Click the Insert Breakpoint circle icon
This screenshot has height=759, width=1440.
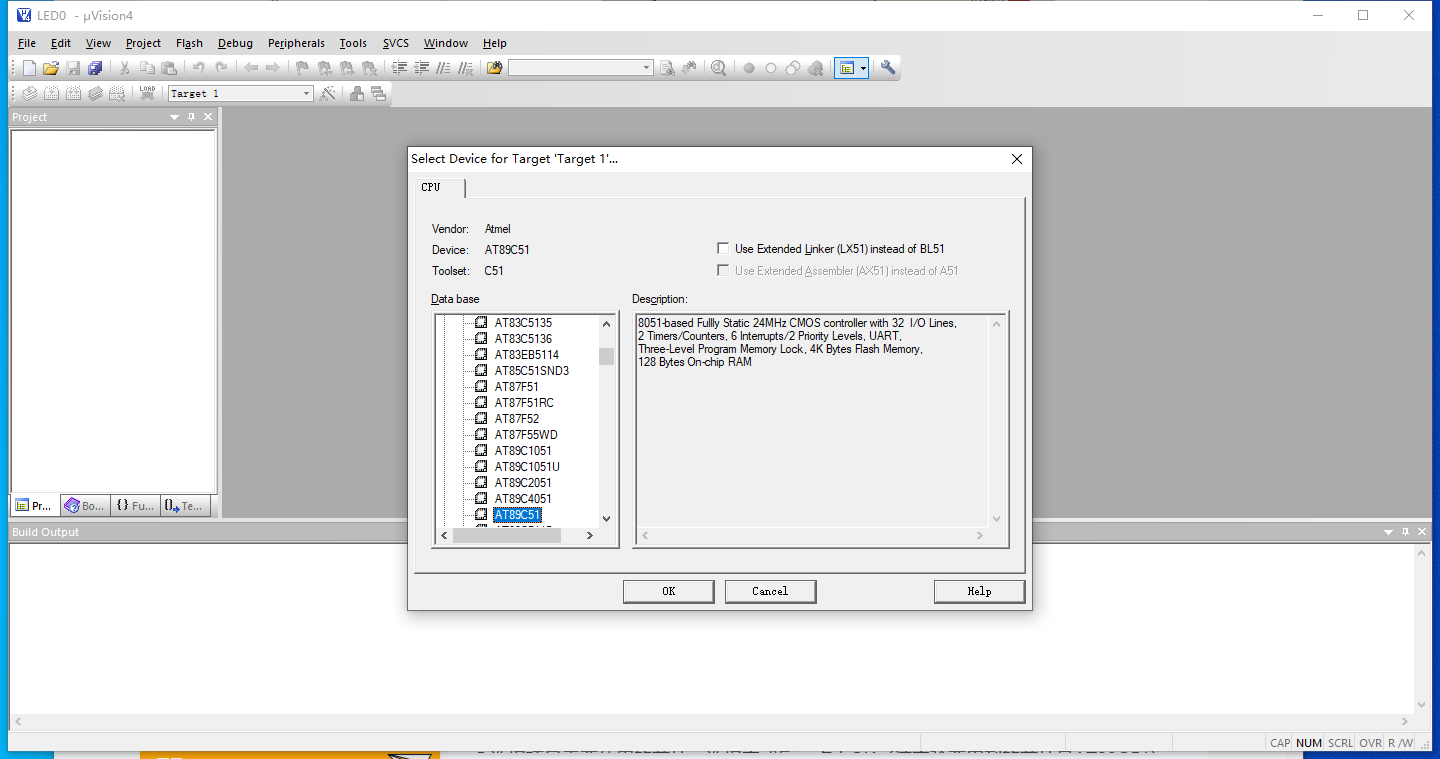click(x=748, y=68)
